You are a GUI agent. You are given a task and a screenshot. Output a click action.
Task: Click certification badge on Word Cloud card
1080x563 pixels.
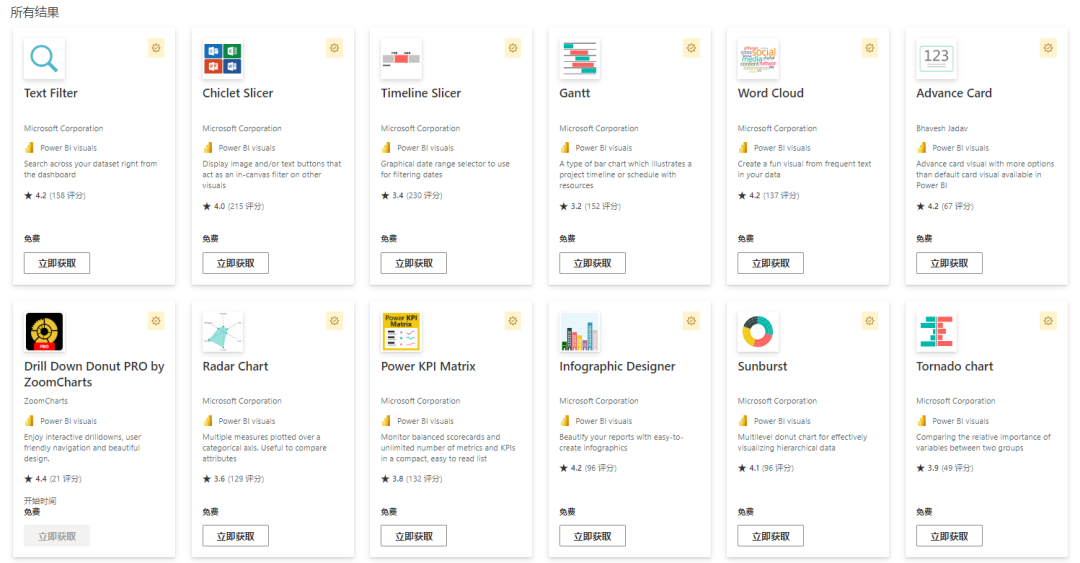[x=869, y=48]
